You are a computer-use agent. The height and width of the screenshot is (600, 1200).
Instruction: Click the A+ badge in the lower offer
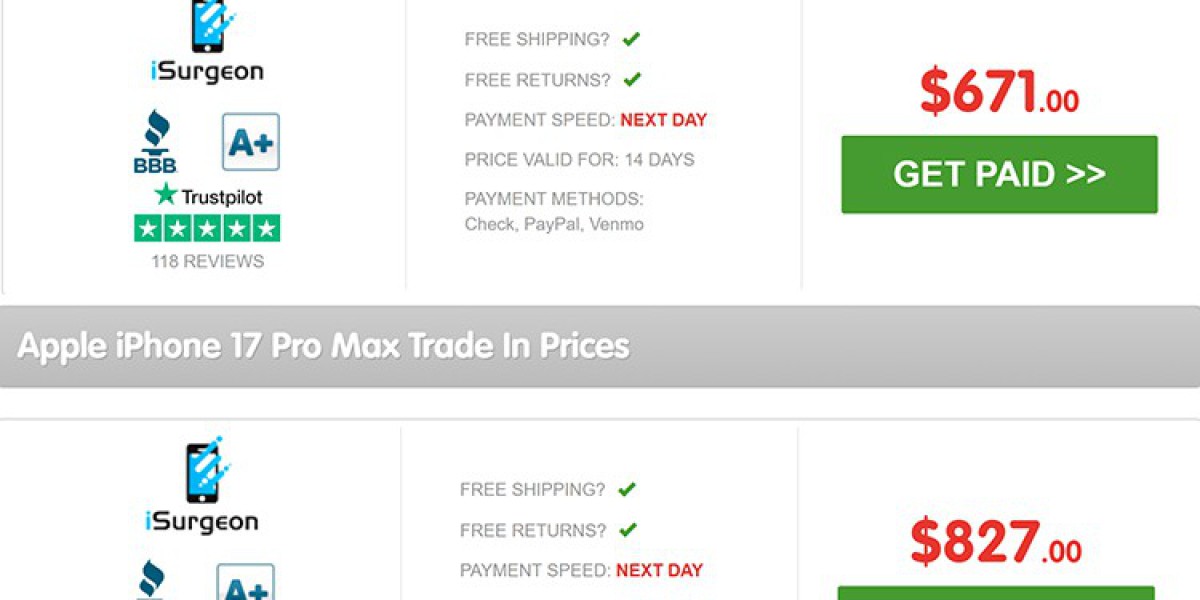[x=245, y=582]
